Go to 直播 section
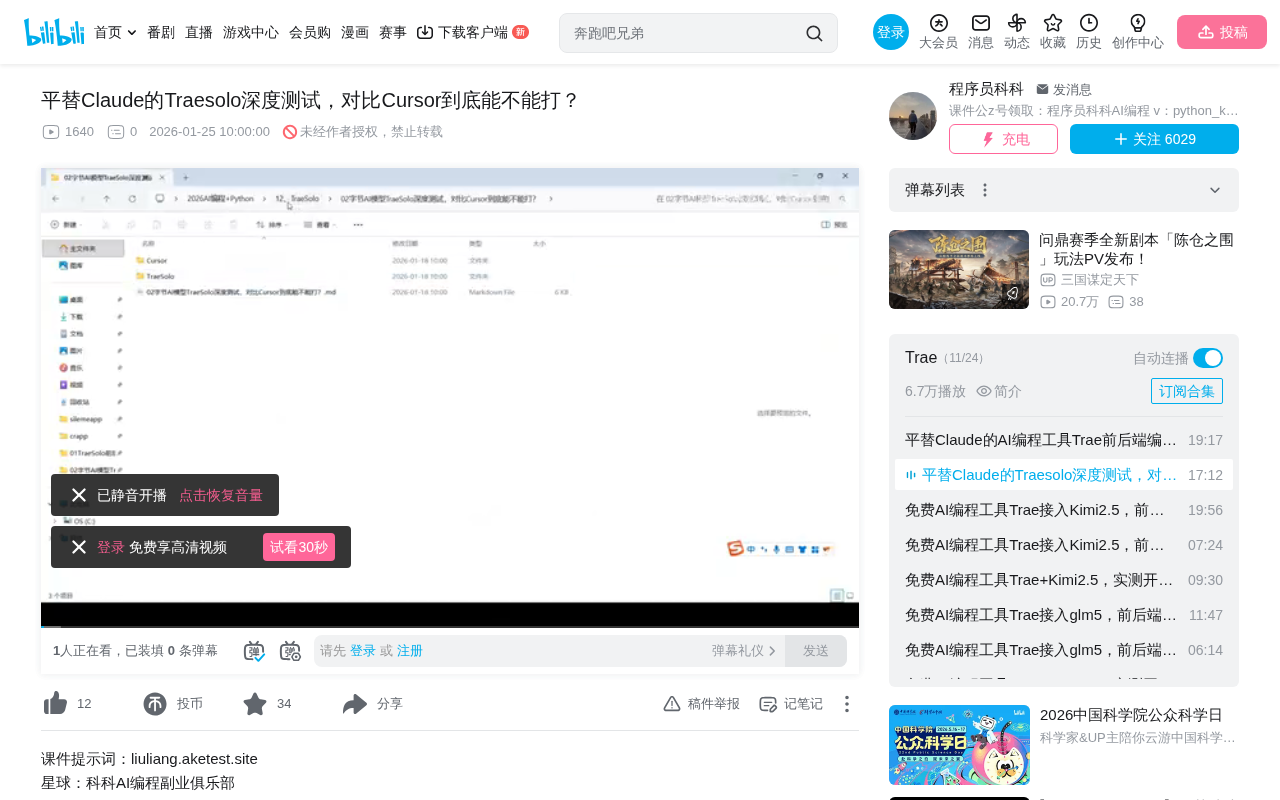1280x800 pixels. pos(199,32)
